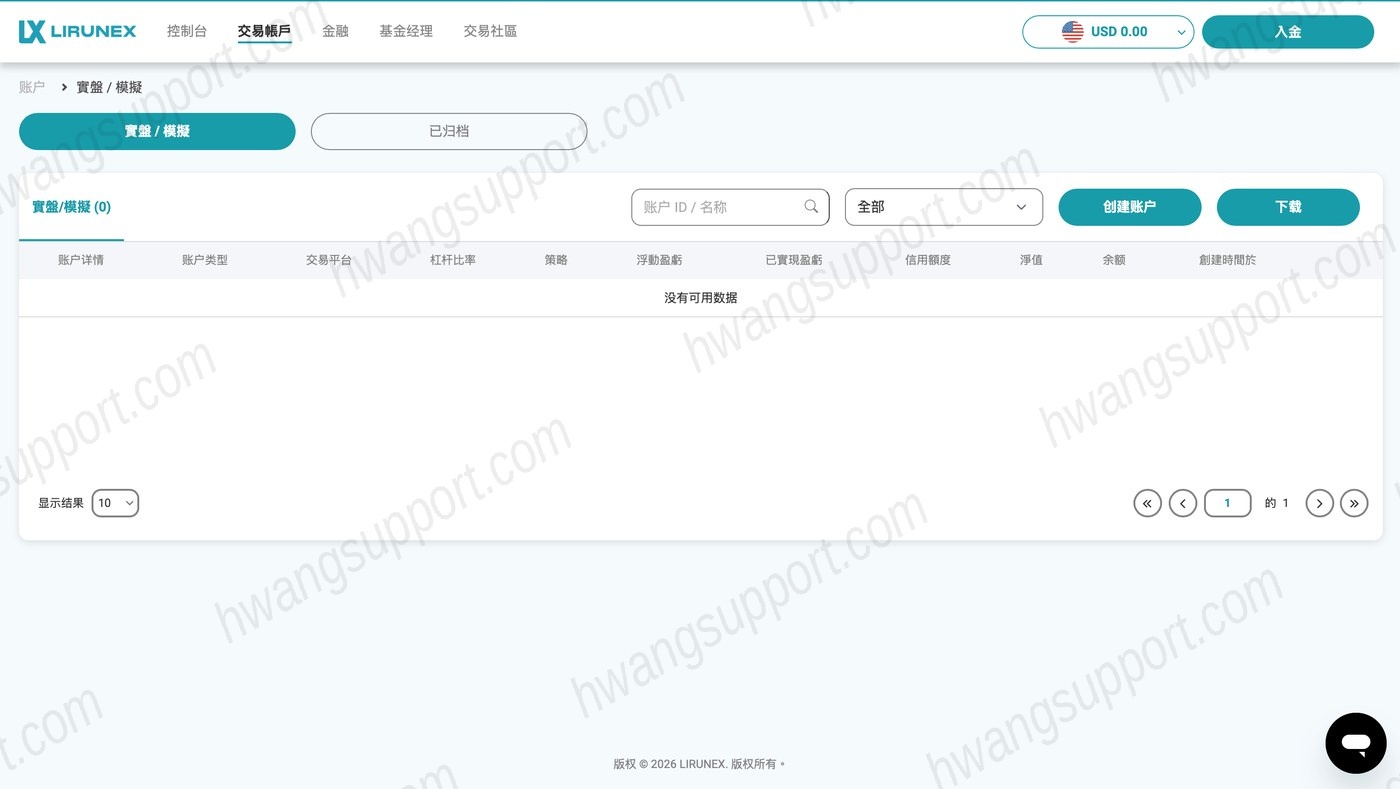Click the 下载 download button

[1288, 207]
